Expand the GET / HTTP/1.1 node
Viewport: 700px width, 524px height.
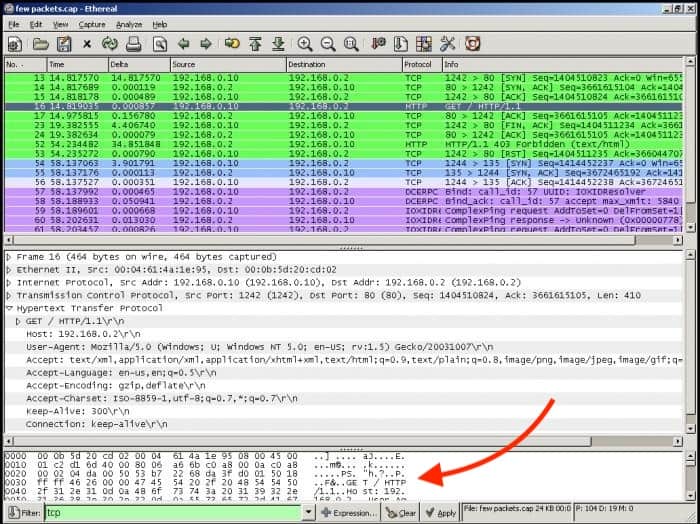point(18,321)
